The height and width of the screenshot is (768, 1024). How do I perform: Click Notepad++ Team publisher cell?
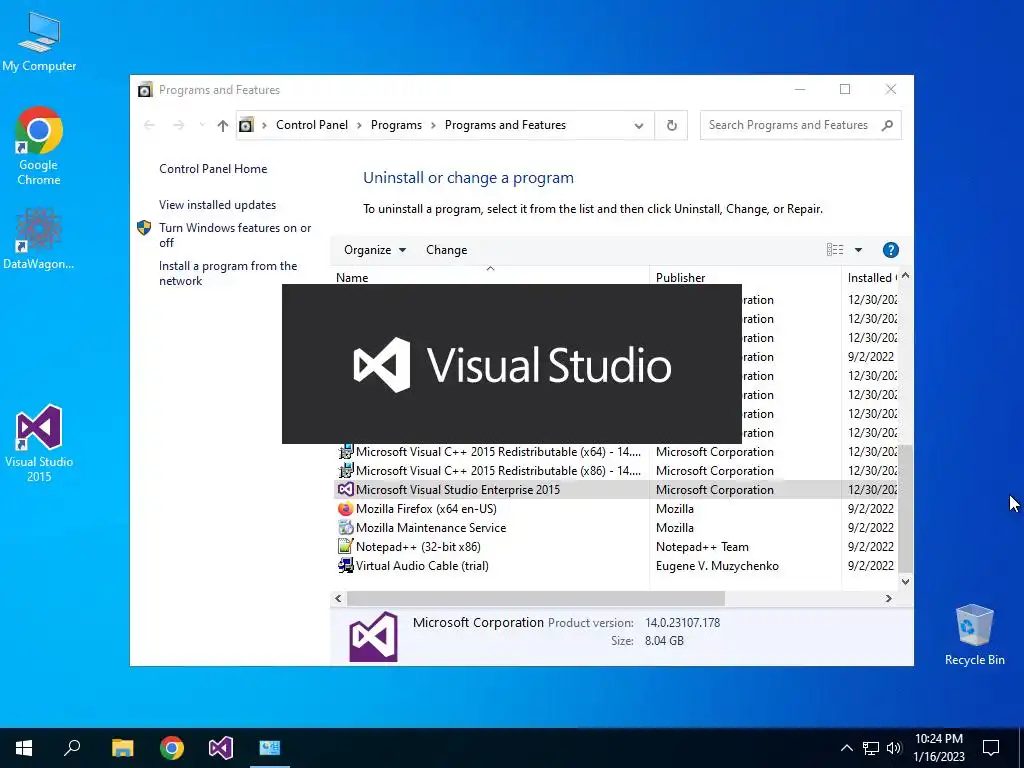[x=702, y=547]
